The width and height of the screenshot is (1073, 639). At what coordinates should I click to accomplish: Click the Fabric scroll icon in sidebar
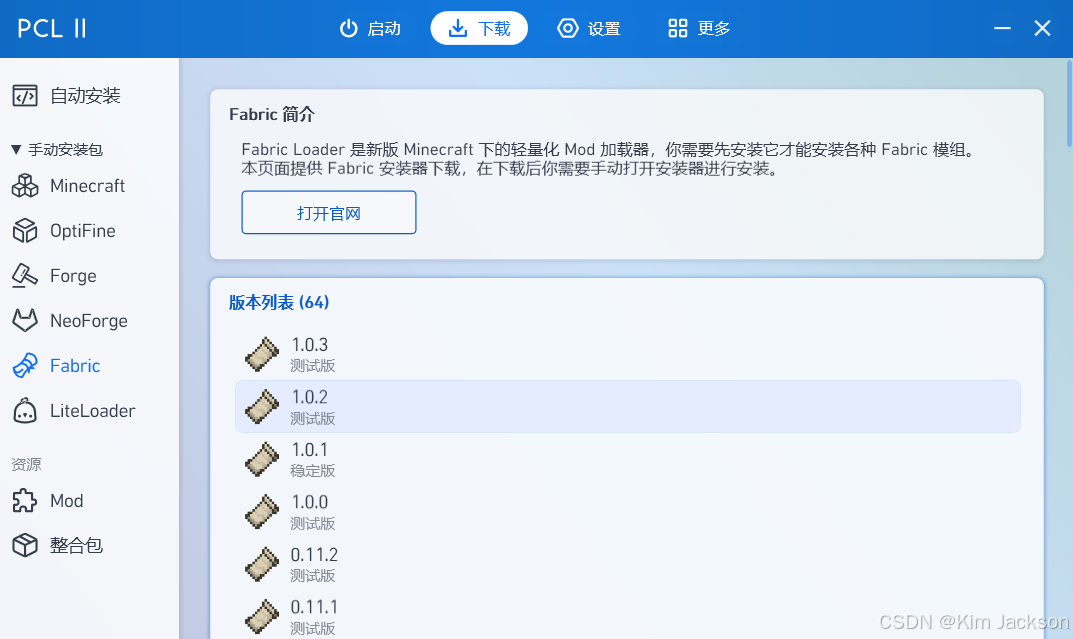[25, 366]
